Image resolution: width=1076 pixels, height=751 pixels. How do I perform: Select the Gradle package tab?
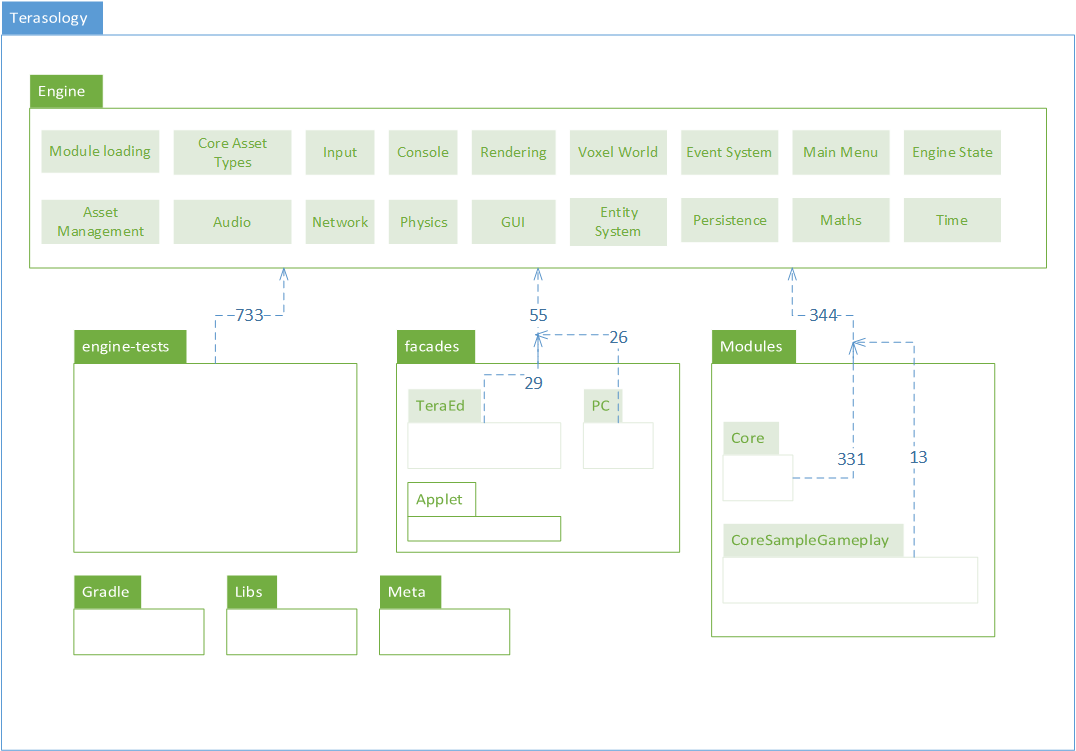107,591
